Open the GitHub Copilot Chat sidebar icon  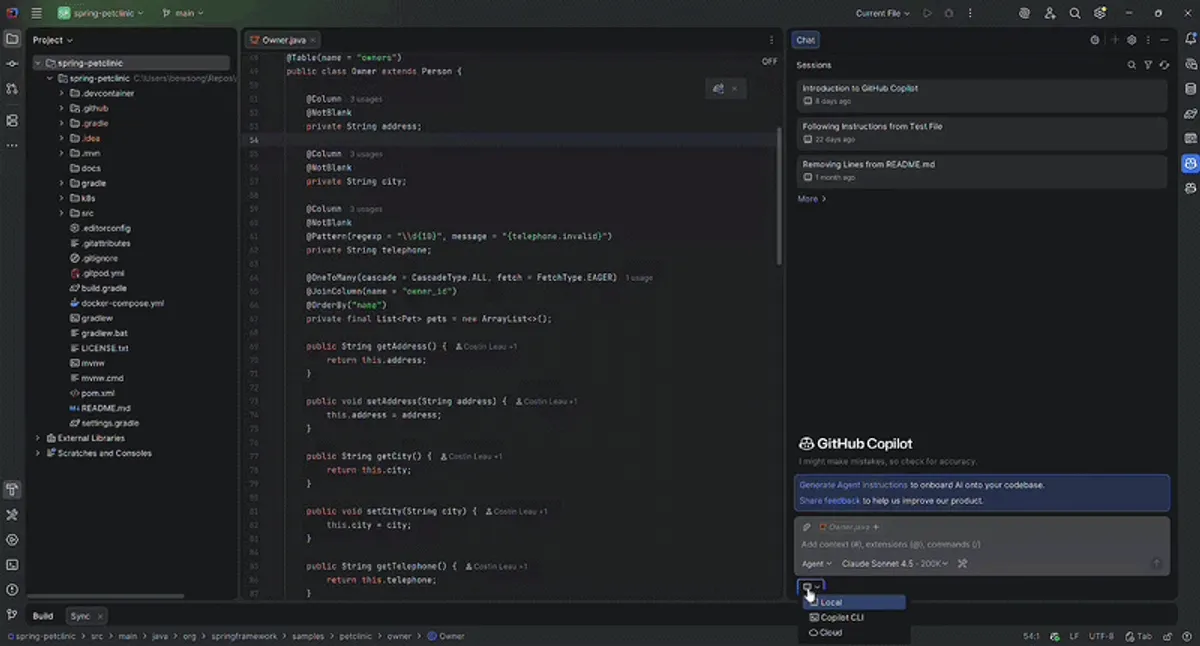point(1190,163)
